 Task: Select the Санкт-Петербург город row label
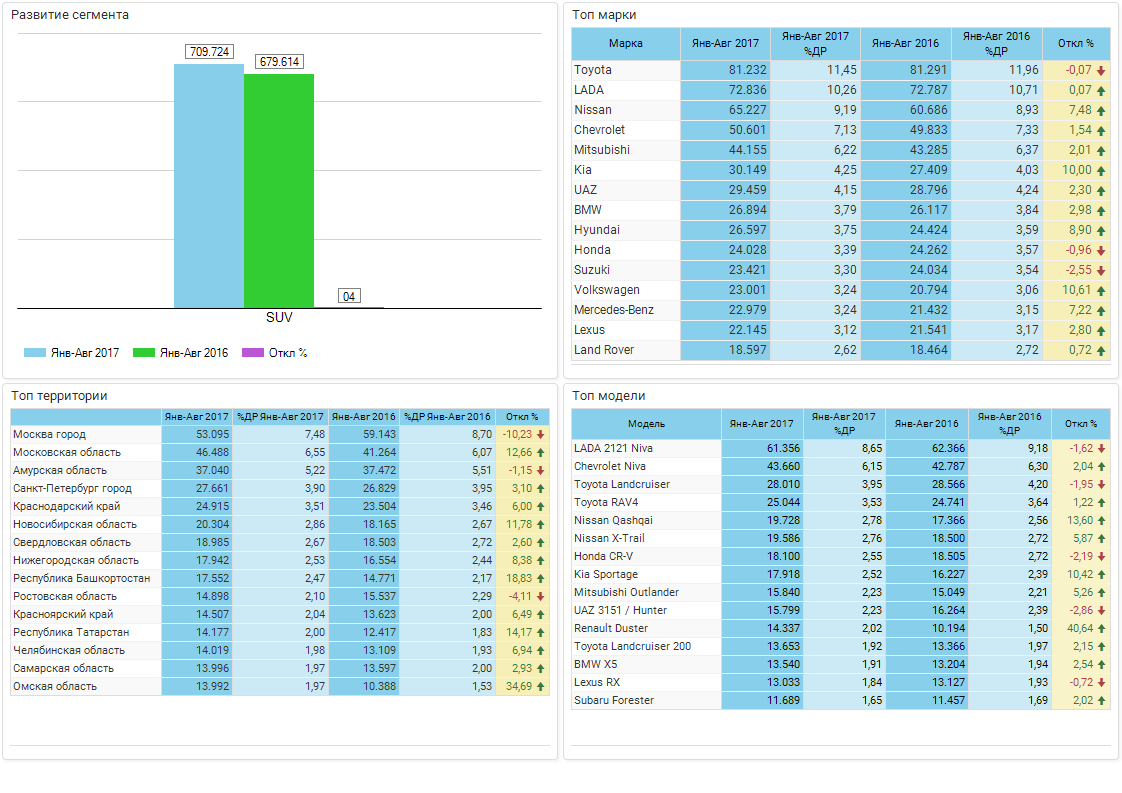click(72, 489)
